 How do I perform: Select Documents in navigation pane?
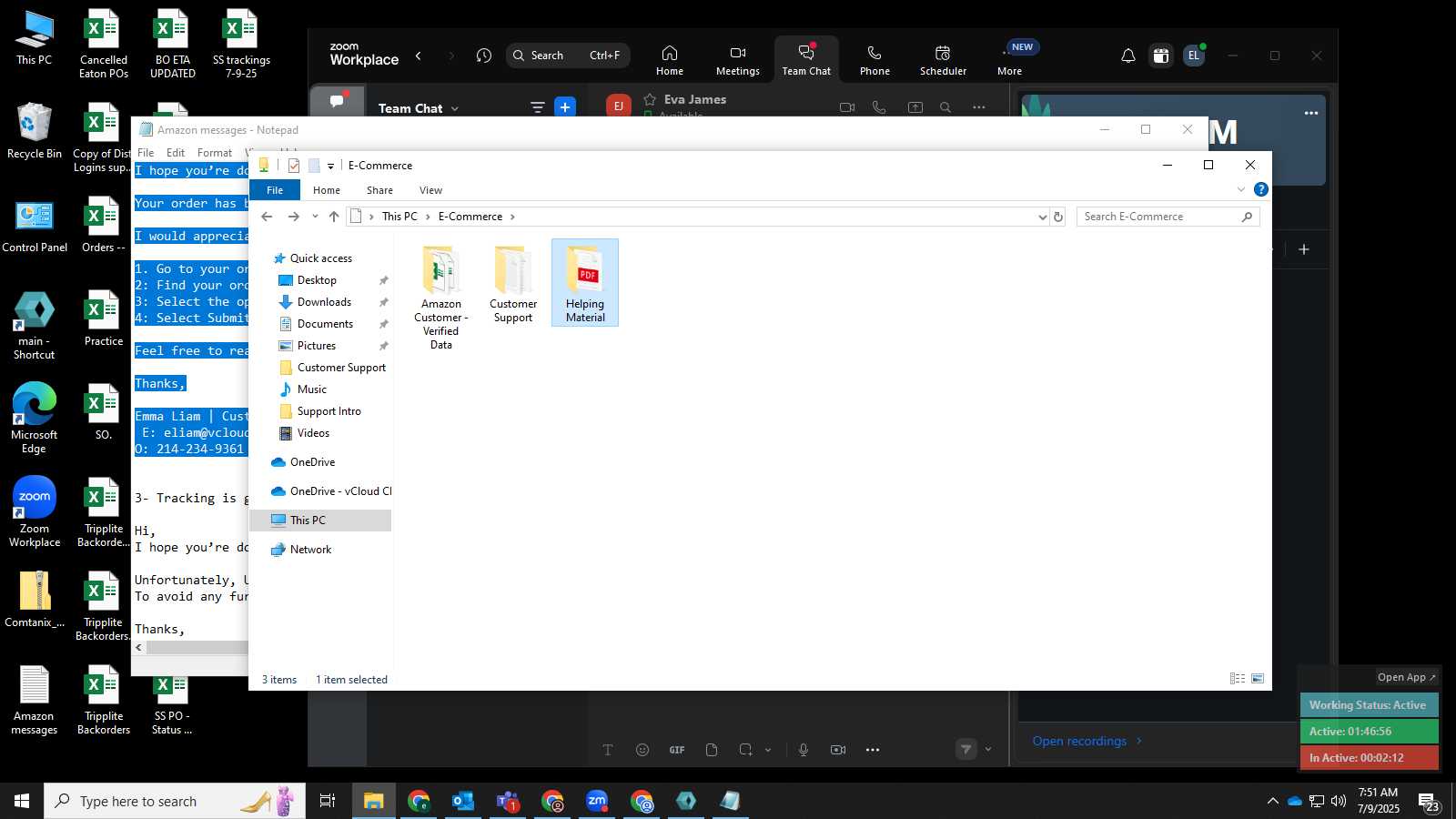point(325,324)
